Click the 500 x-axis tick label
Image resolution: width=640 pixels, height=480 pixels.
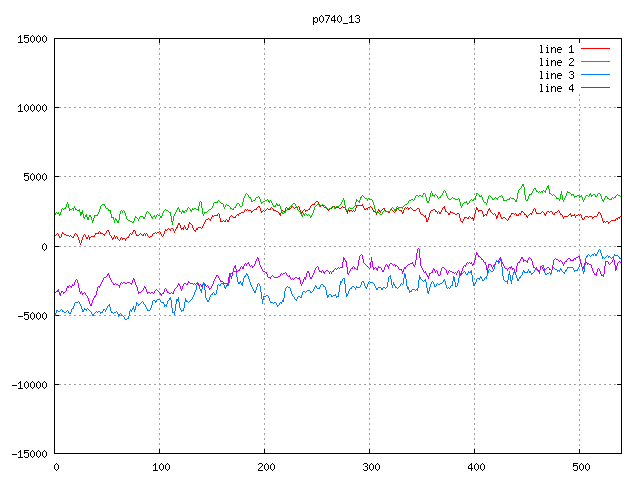(x=580, y=467)
